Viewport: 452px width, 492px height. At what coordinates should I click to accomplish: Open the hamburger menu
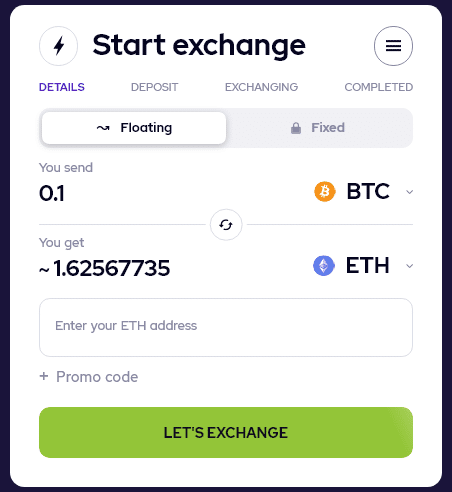393,46
